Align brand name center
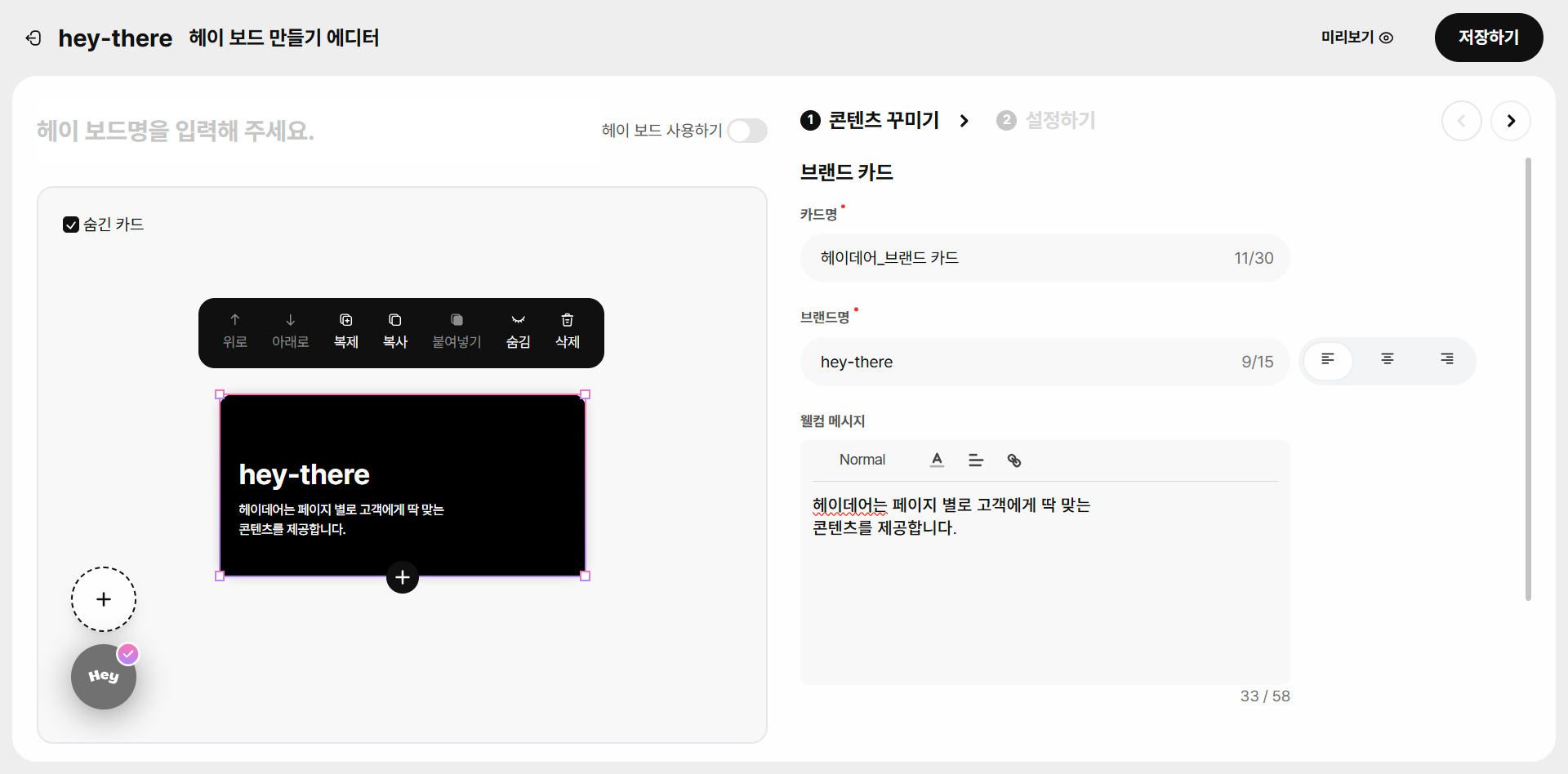Image resolution: width=1568 pixels, height=774 pixels. click(1388, 359)
